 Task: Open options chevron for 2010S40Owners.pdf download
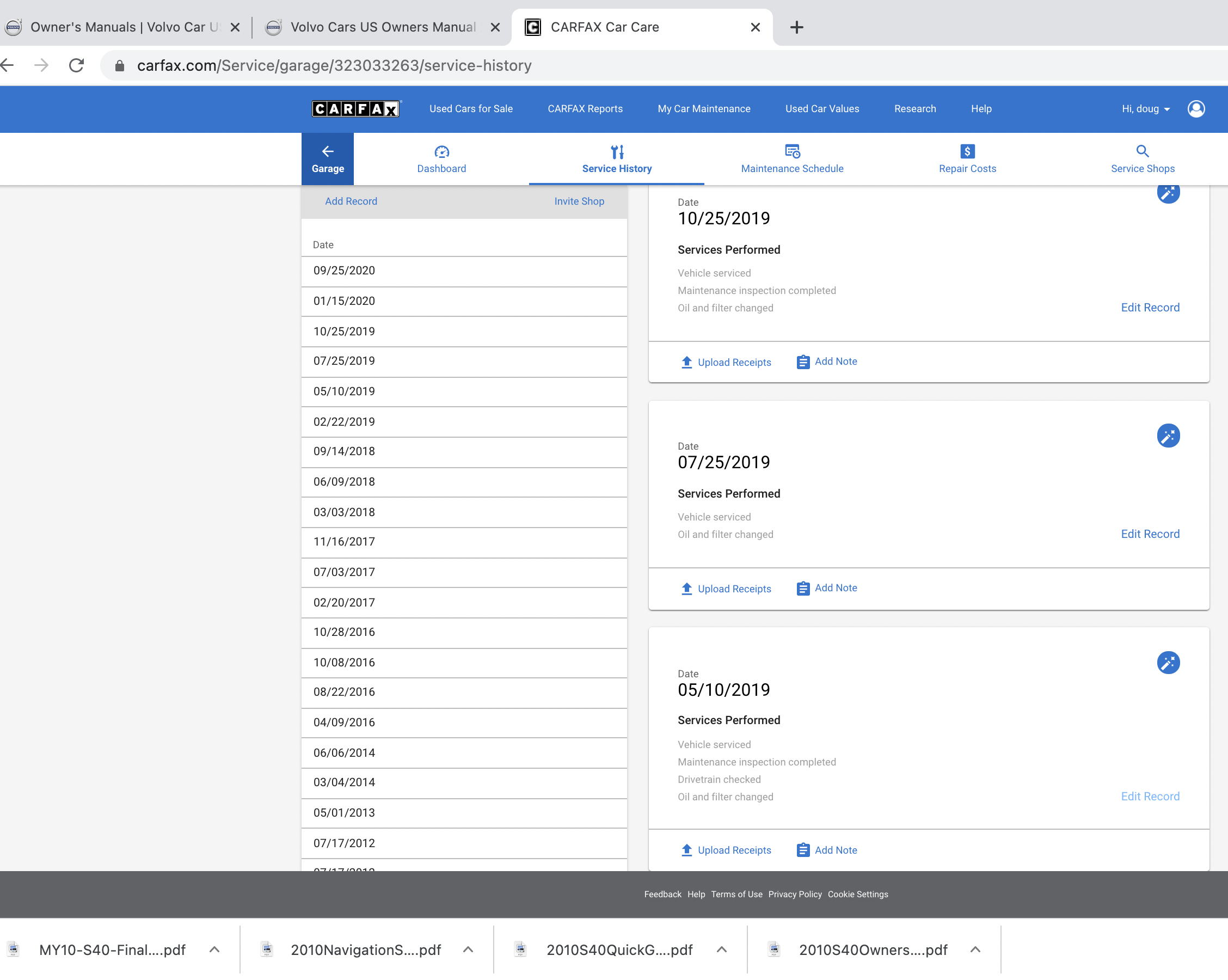975,949
